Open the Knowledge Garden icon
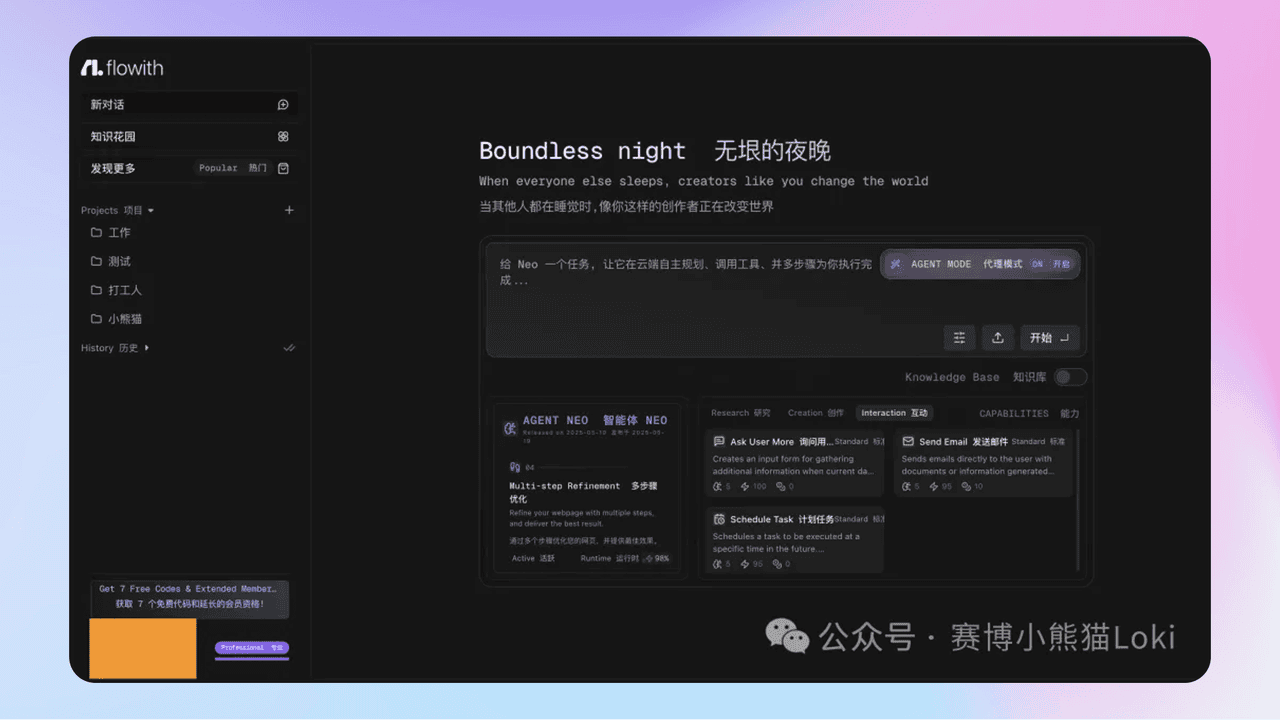 pyautogui.click(x=283, y=137)
